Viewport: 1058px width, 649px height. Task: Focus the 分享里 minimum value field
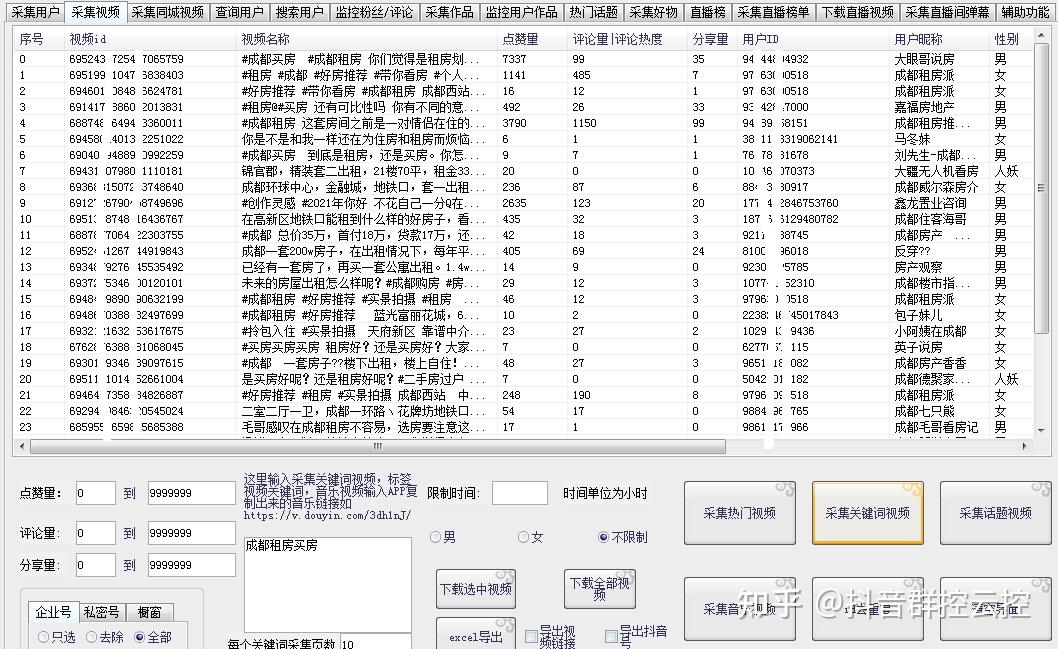pos(95,565)
